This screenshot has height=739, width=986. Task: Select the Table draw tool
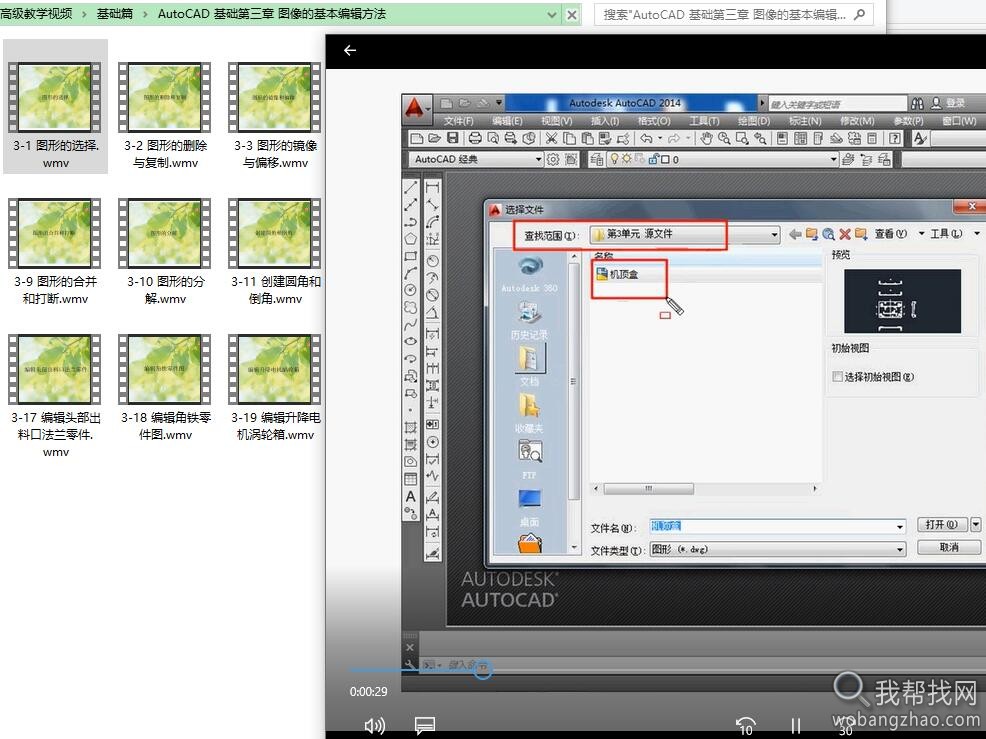411,479
